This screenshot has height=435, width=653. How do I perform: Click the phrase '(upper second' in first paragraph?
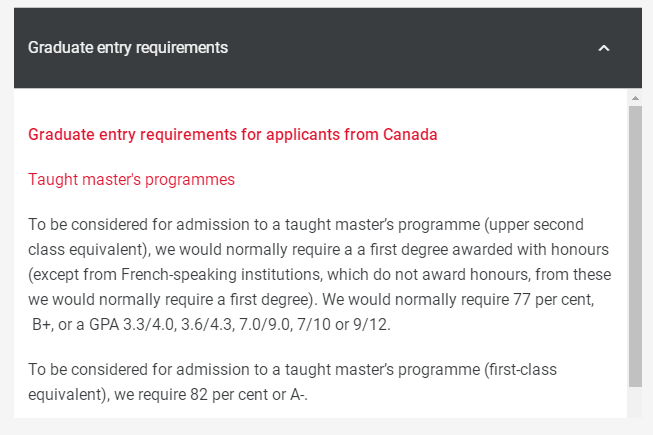click(x=533, y=224)
